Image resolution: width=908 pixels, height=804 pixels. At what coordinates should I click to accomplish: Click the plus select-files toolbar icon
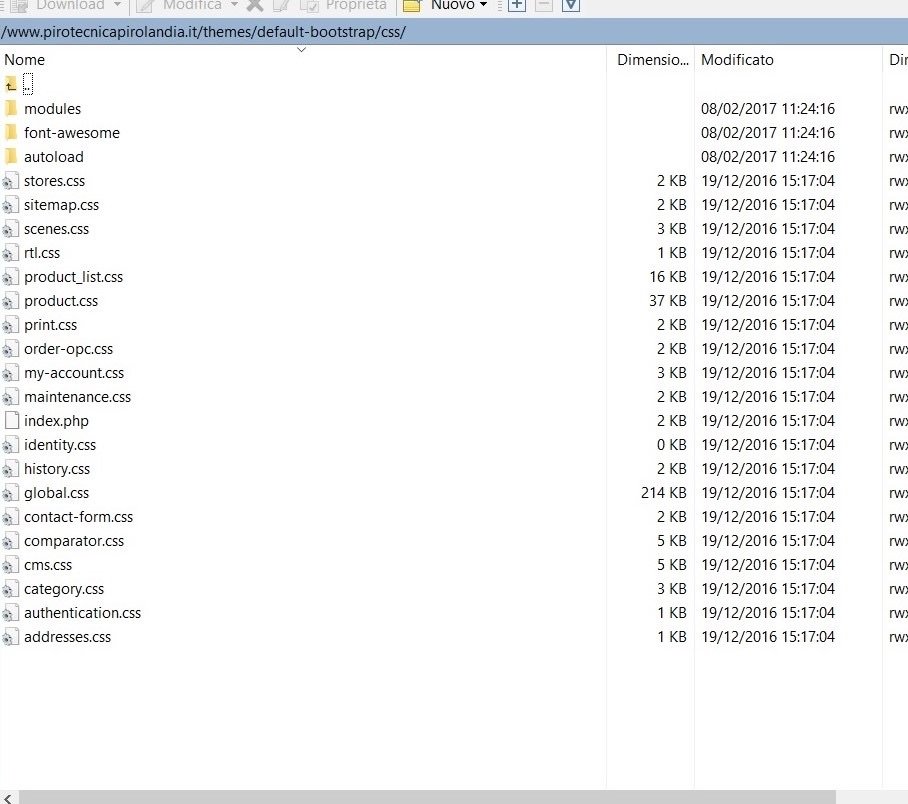(517, 5)
